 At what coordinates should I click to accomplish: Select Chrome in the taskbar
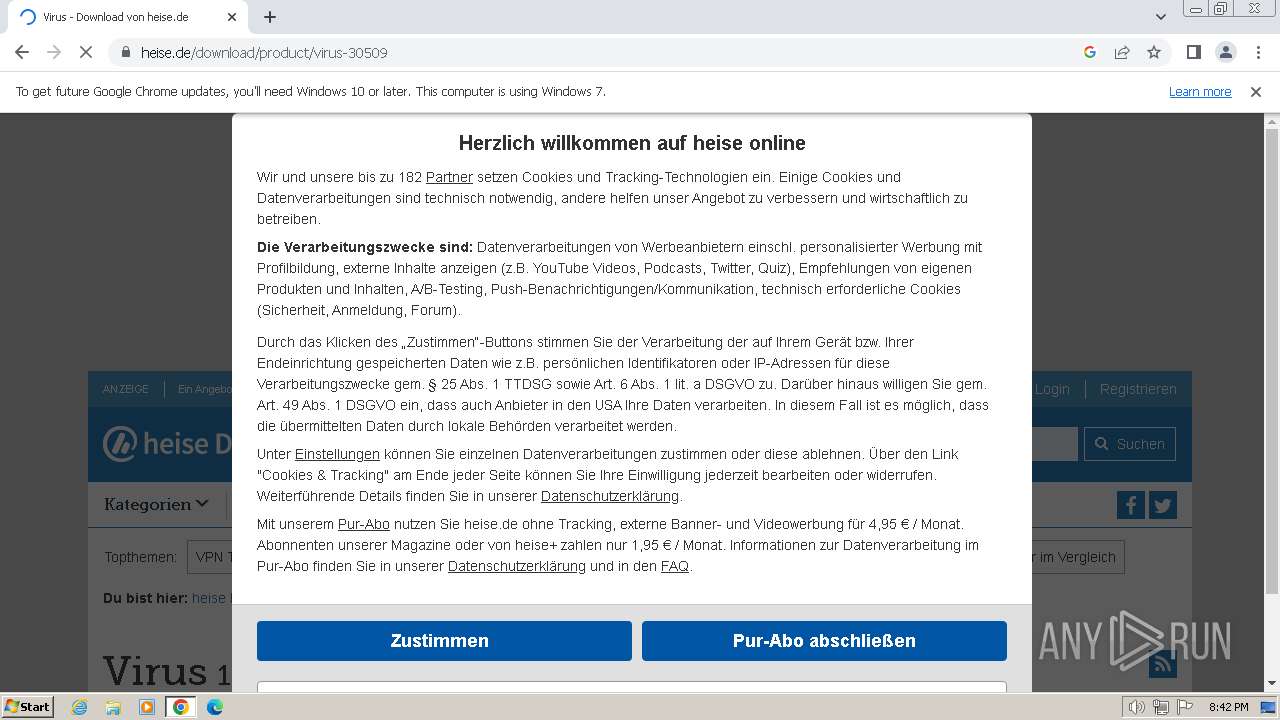(x=181, y=707)
